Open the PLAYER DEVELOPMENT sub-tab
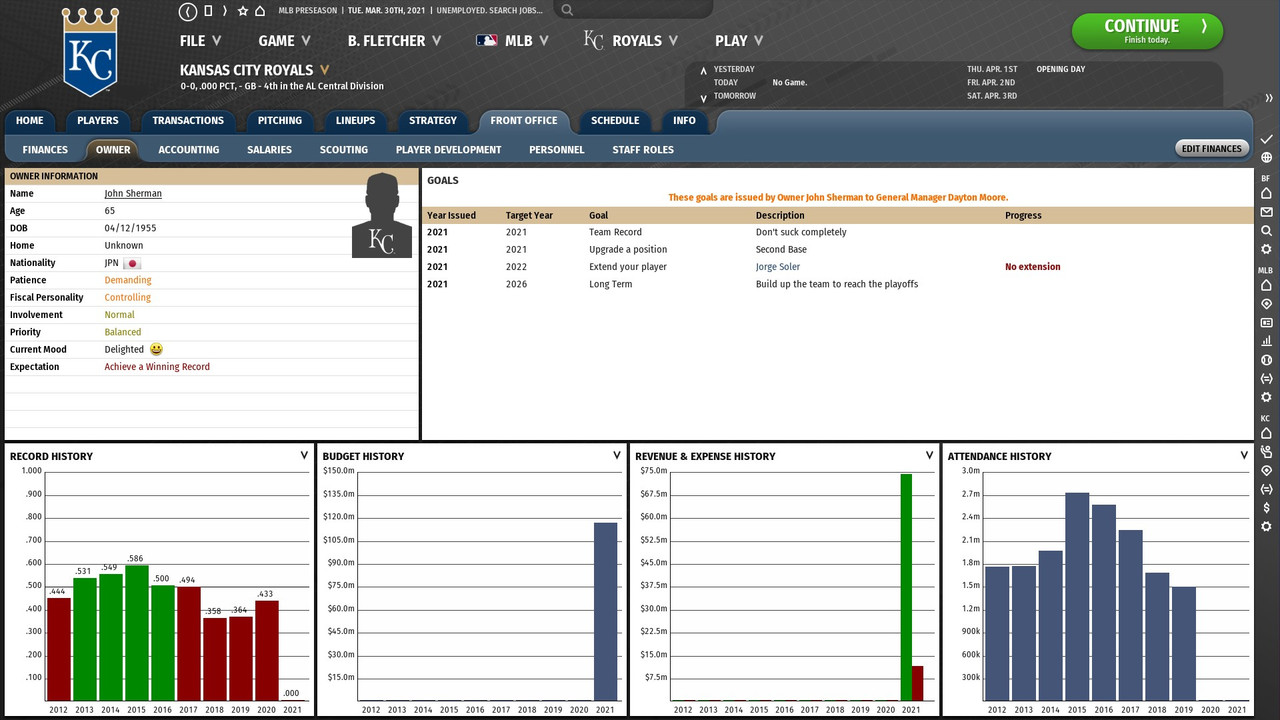Screen dimensions: 1280x720 pyautogui.click(x=449, y=150)
